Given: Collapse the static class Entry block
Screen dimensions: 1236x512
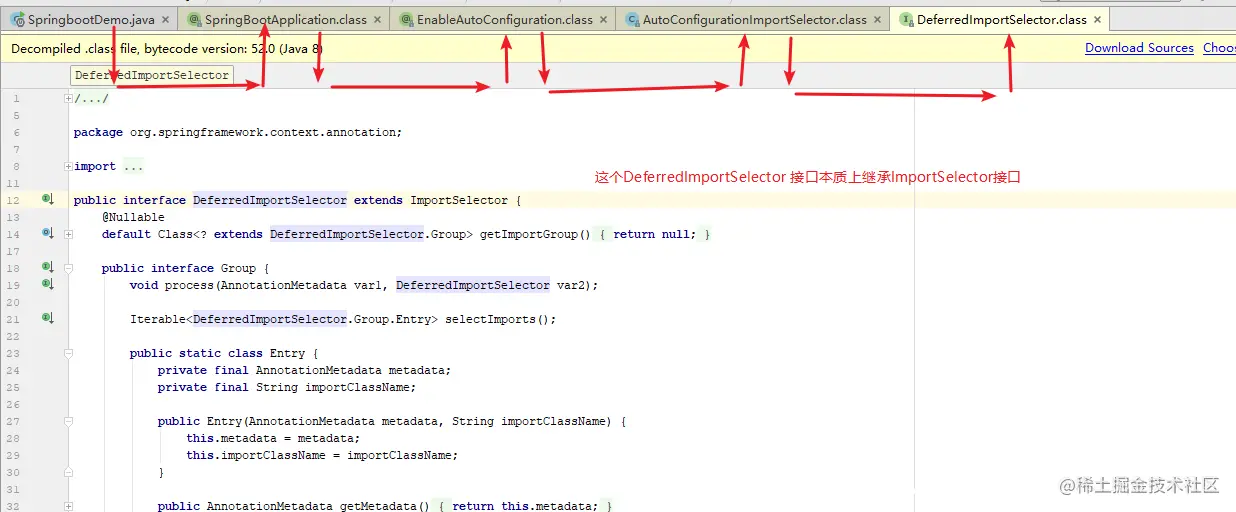Looking at the screenshot, I should (68, 353).
